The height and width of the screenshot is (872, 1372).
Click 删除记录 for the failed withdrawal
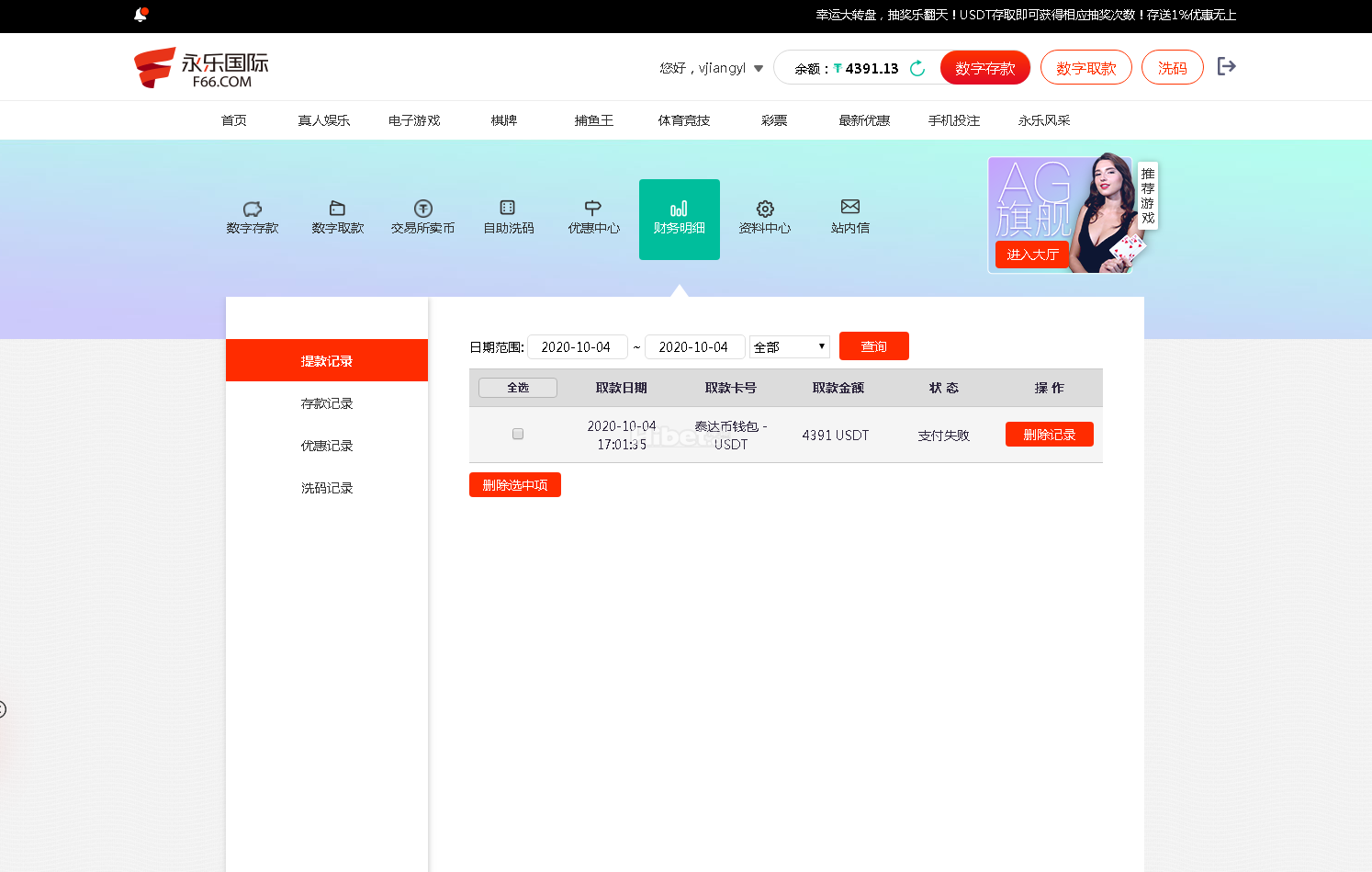(x=1049, y=435)
